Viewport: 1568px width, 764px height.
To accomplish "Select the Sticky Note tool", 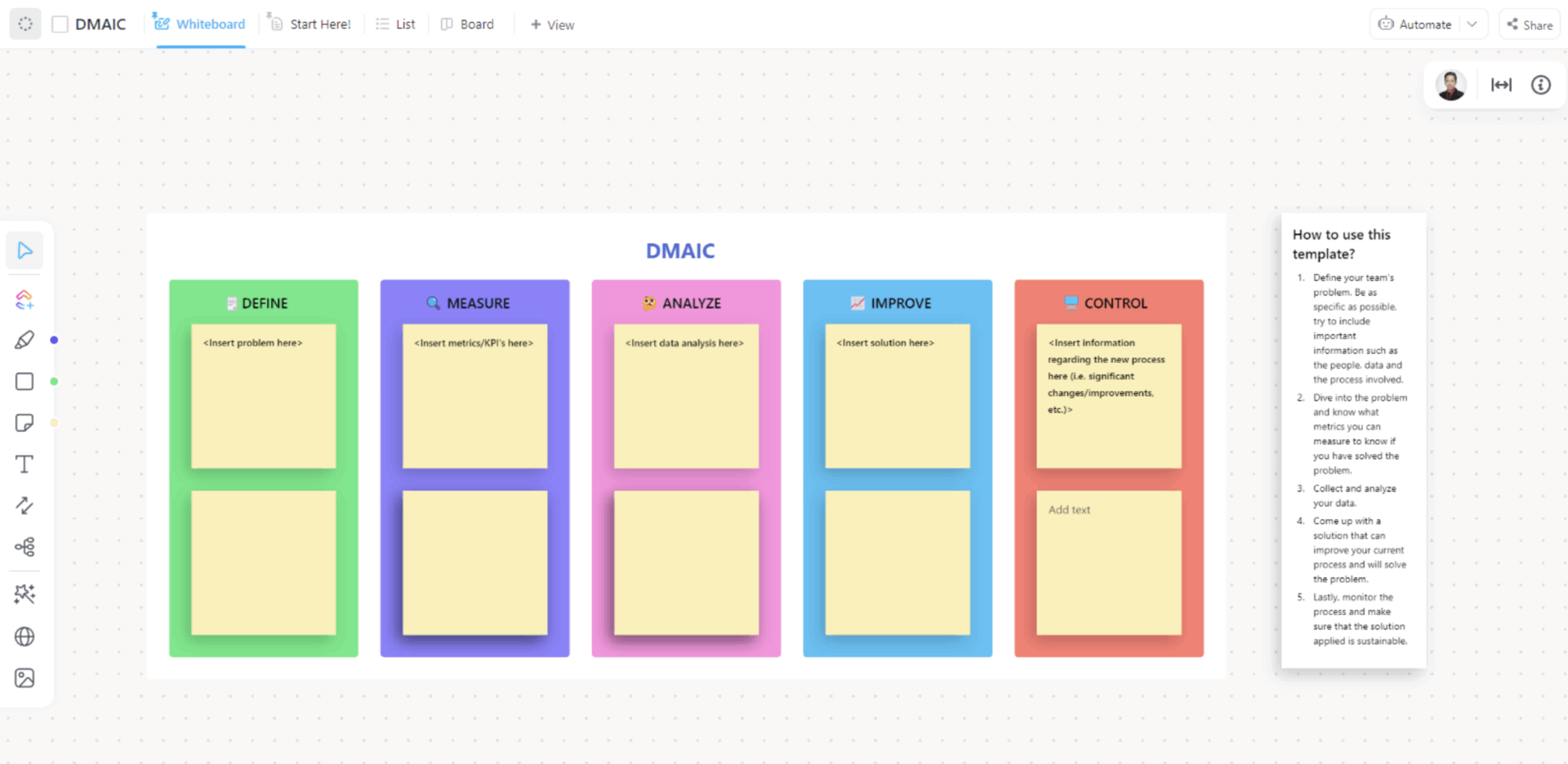I will click(x=24, y=422).
